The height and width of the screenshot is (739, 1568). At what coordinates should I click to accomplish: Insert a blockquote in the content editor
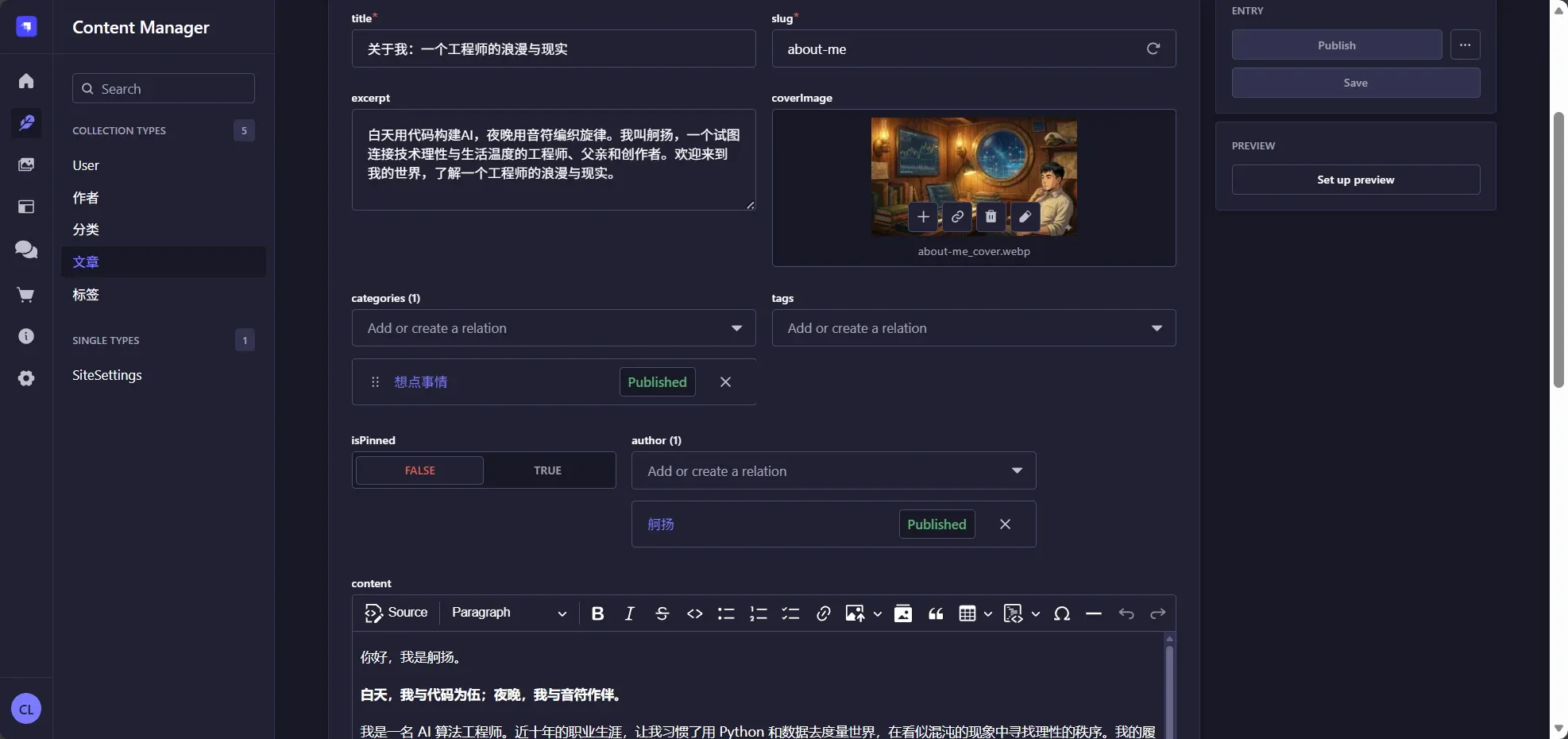pos(935,613)
